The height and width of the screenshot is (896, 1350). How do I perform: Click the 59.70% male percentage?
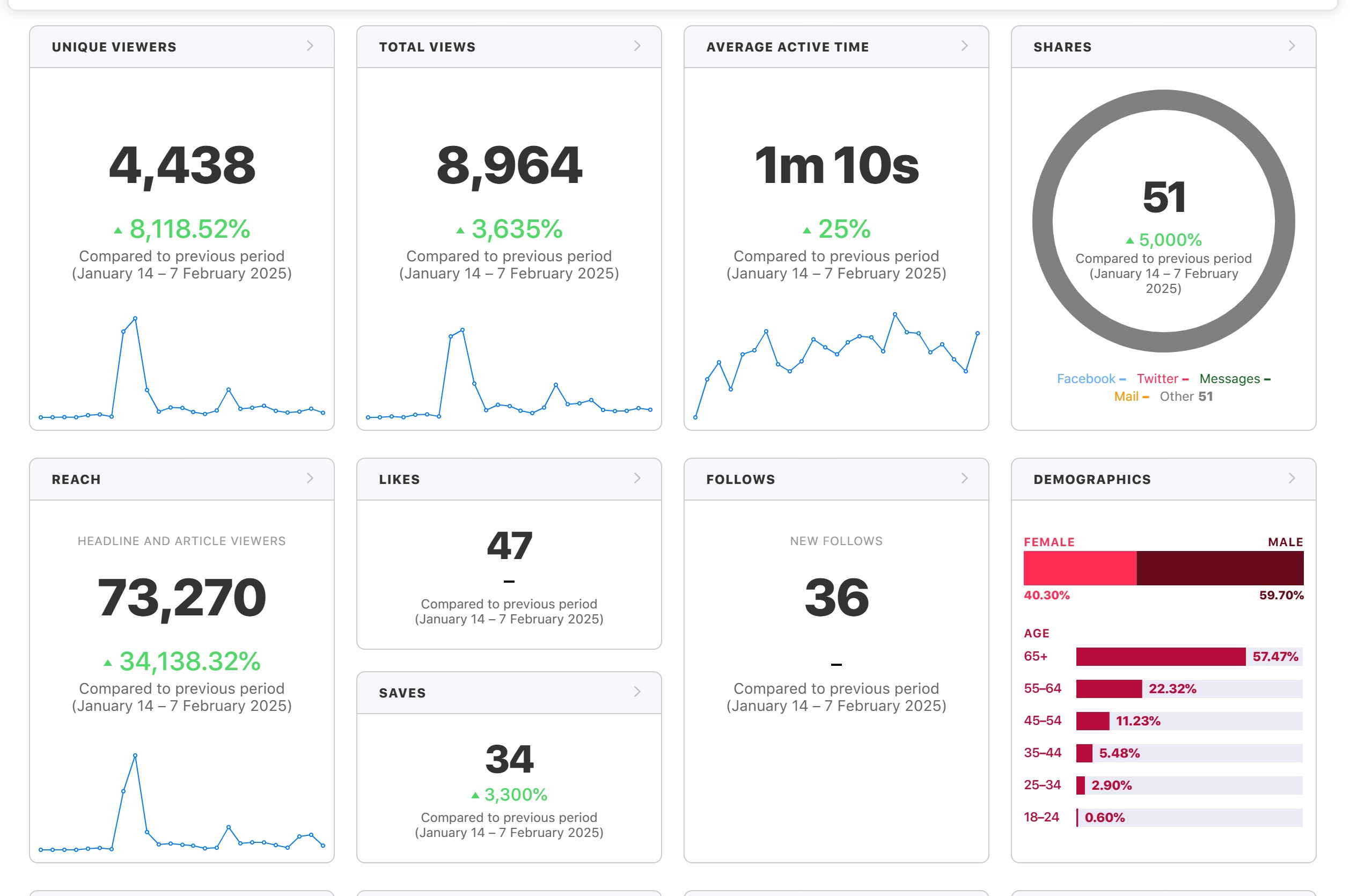pos(1281,596)
